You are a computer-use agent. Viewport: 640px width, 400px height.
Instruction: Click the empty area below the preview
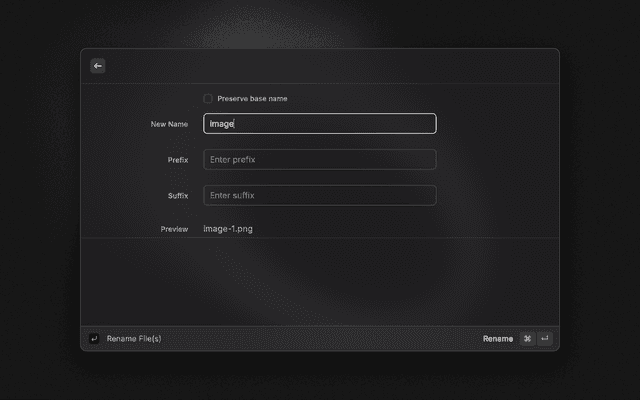pyautogui.click(x=320, y=280)
